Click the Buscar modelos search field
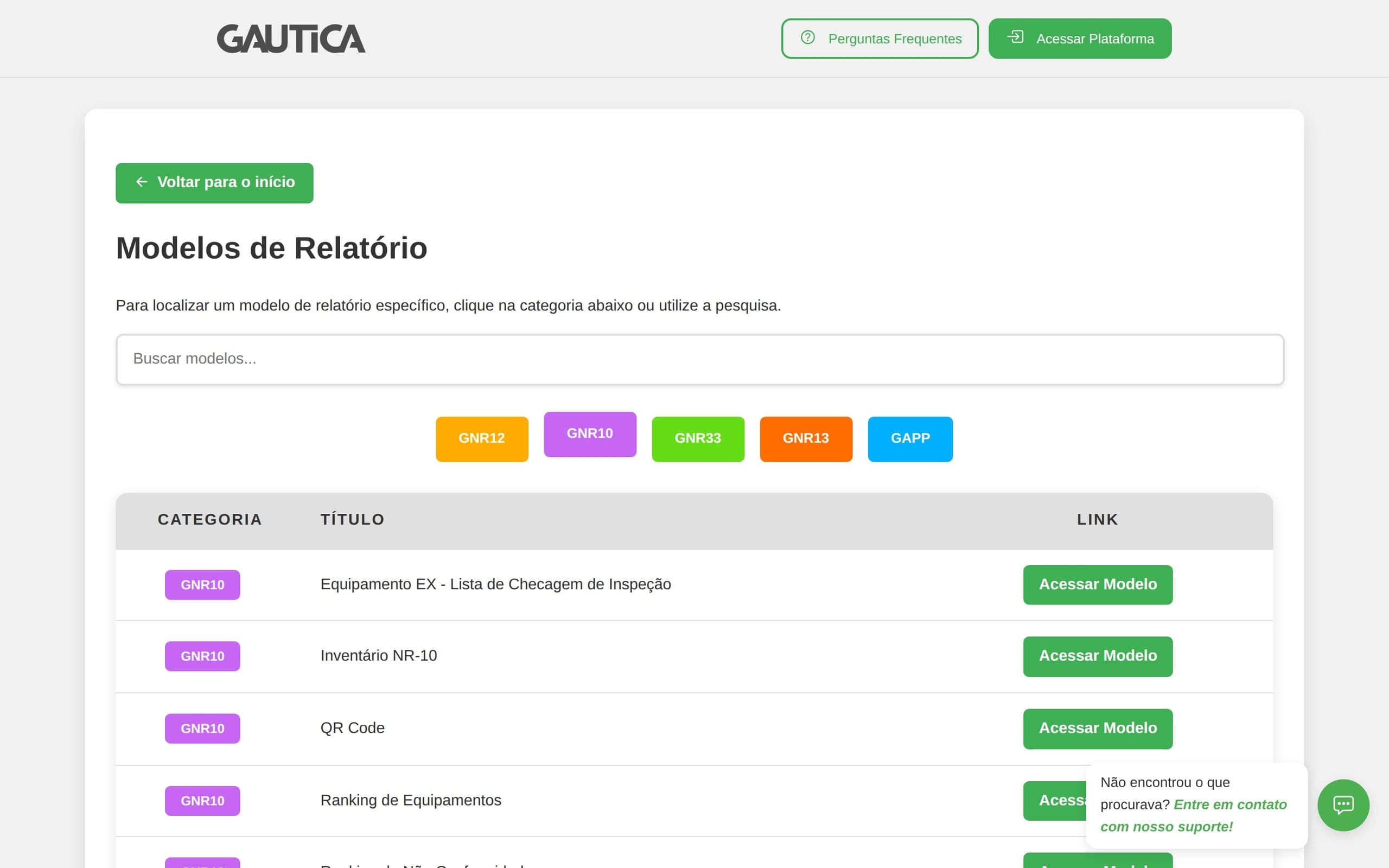 tap(700, 359)
